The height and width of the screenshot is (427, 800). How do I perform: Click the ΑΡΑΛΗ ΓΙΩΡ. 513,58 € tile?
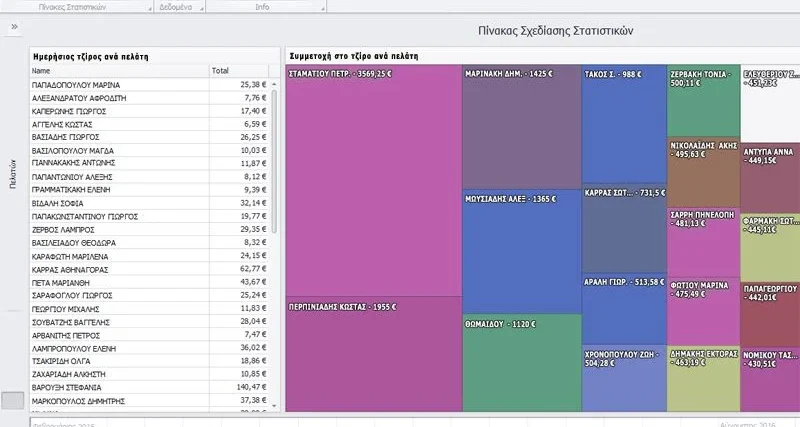(x=624, y=309)
